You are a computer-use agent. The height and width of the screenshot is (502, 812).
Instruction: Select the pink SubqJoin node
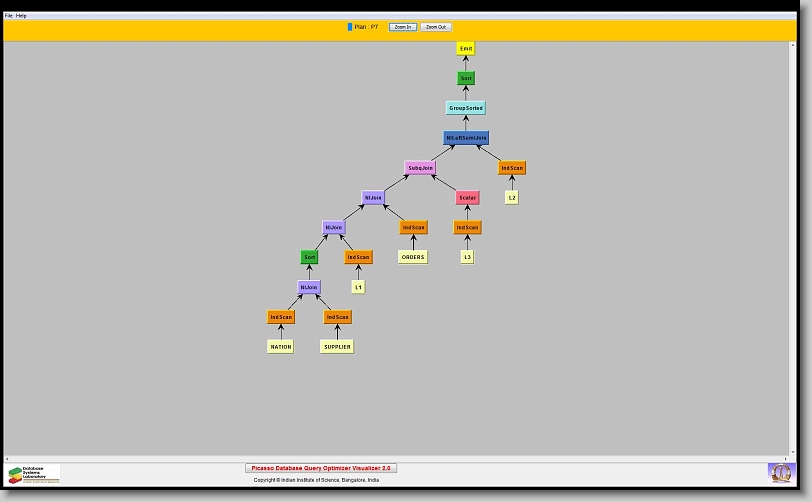pyautogui.click(x=420, y=168)
